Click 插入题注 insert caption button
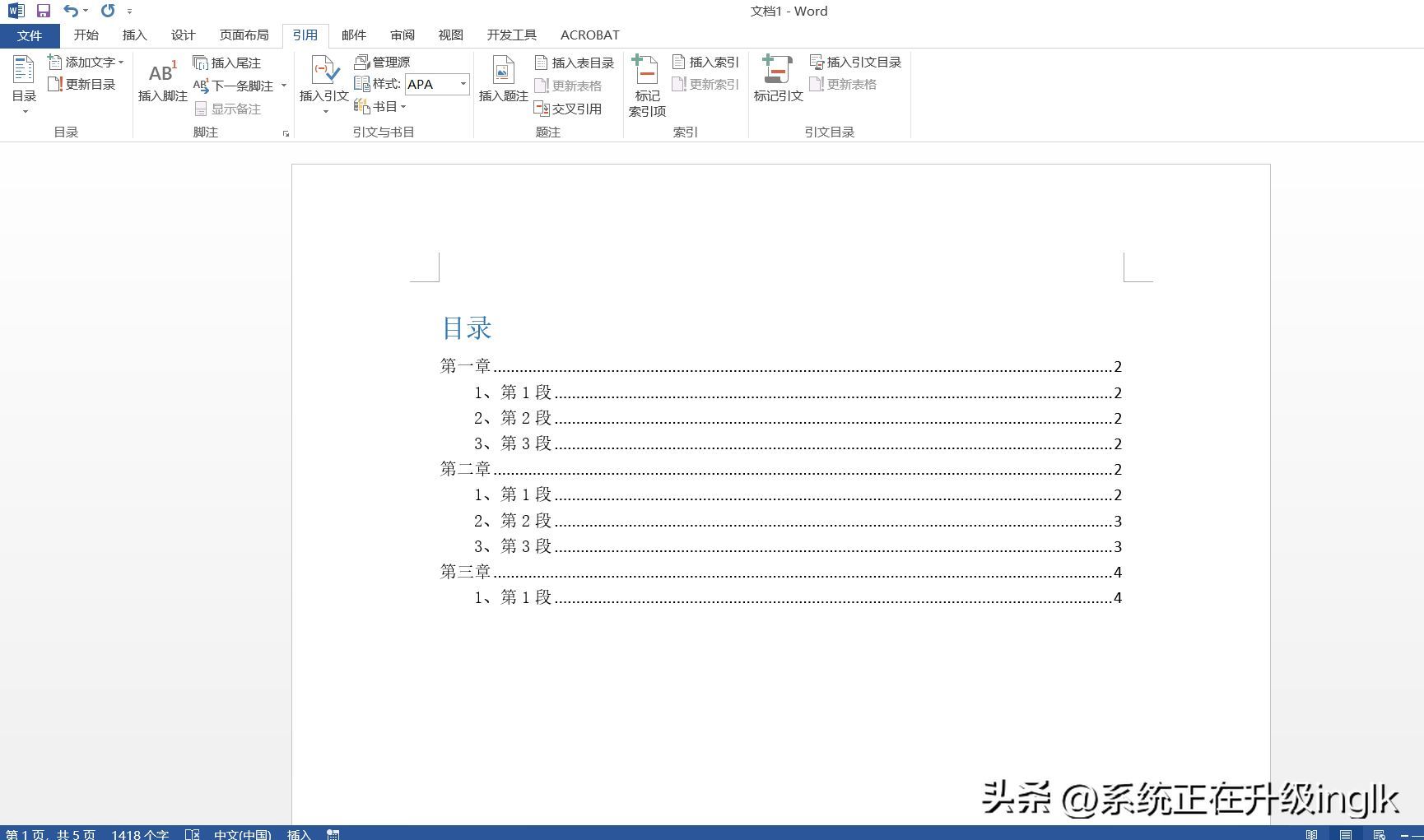Image resolution: width=1424 pixels, height=840 pixels. [x=503, y=80]
